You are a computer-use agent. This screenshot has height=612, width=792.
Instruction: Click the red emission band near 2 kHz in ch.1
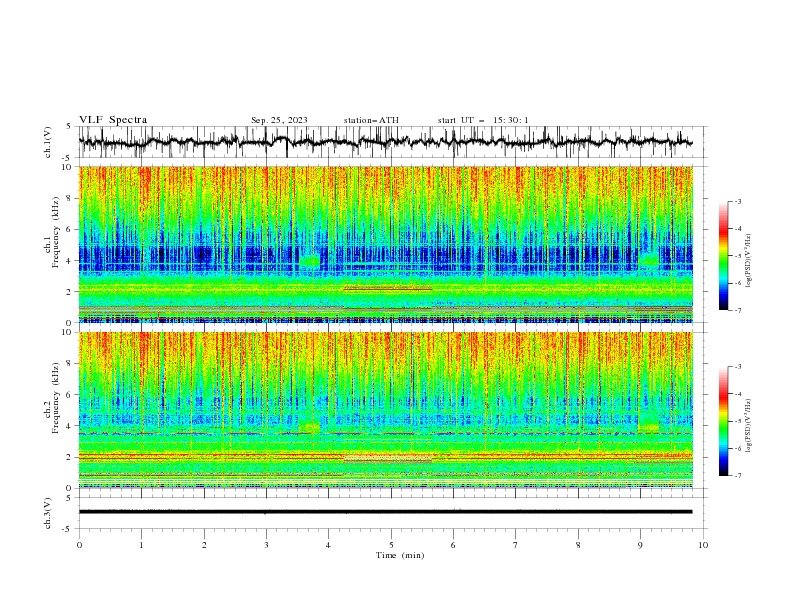tap(388, 289)
